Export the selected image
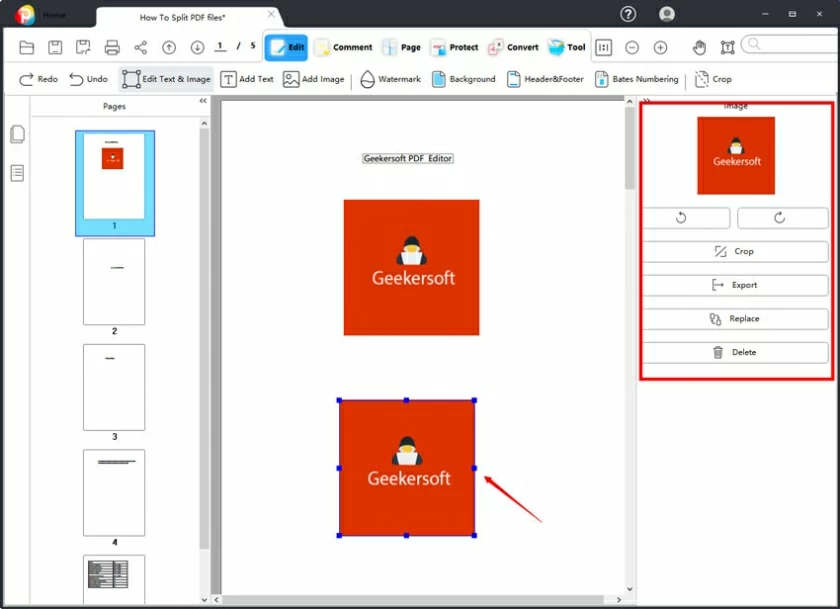This screenshot has width=840, height=609. click(x=735, y=285)
